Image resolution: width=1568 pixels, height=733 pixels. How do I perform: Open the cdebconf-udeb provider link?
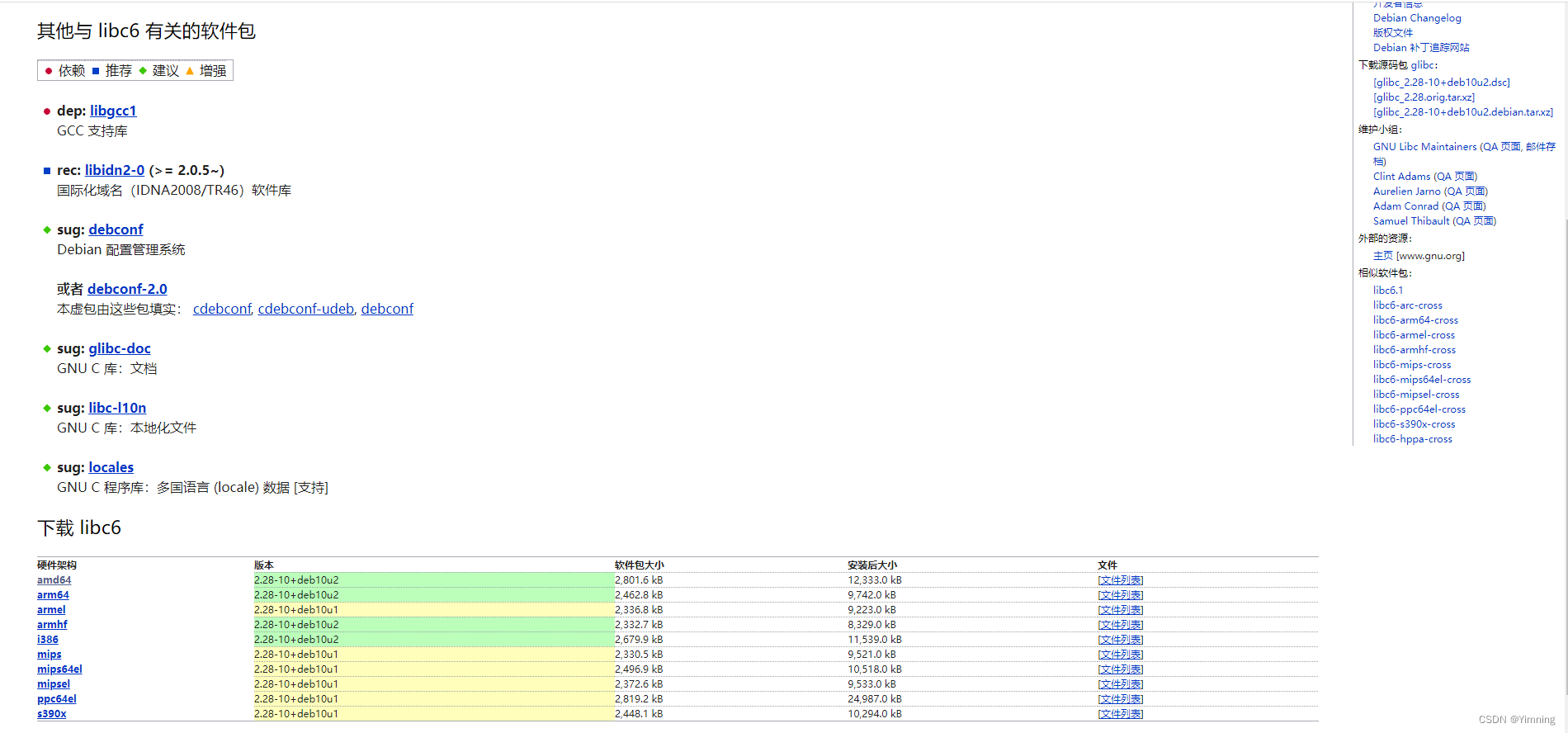tap(306, 309)
